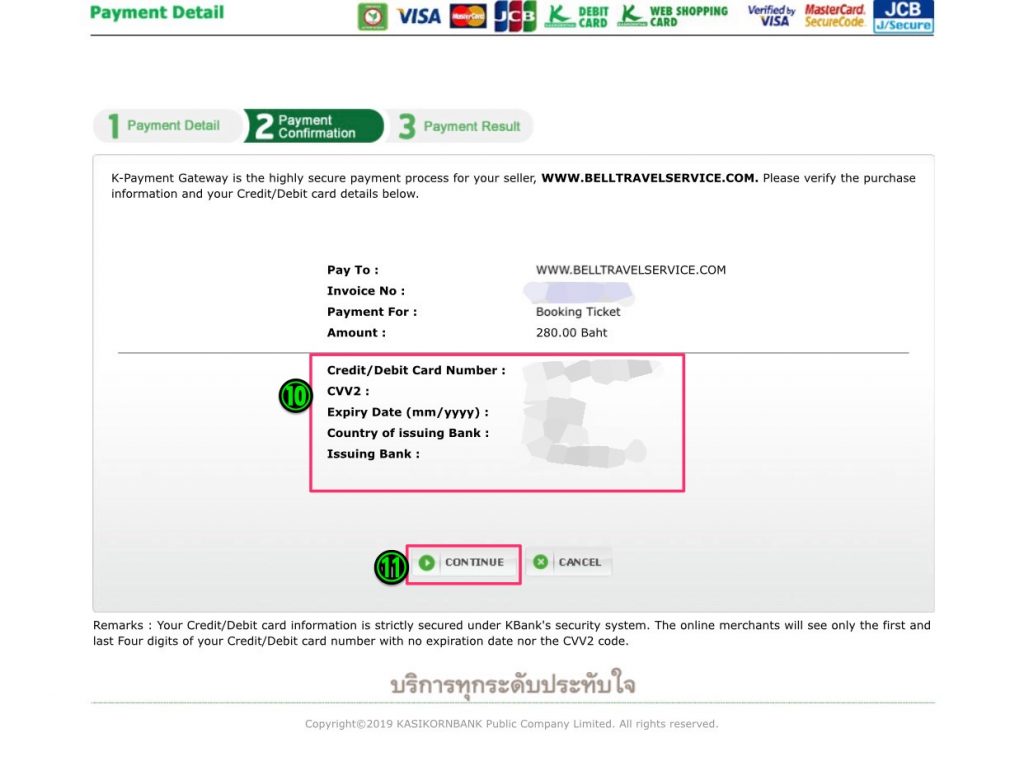Click the KASIKORNBANK copyright notice
Screen dimensions: 1024x766
pos(511,724)
